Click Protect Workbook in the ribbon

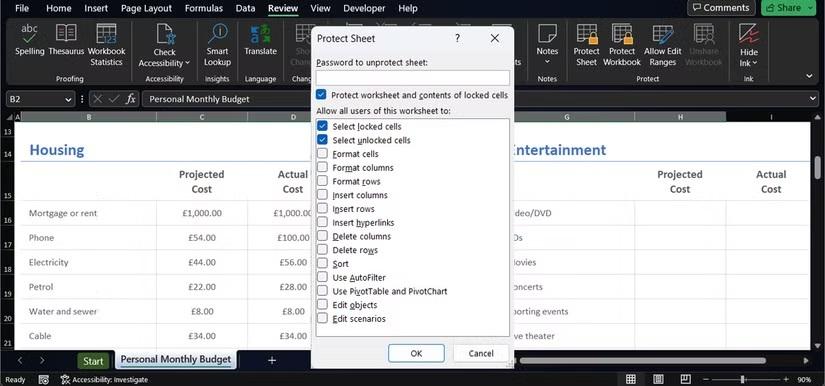click(622, 45)
